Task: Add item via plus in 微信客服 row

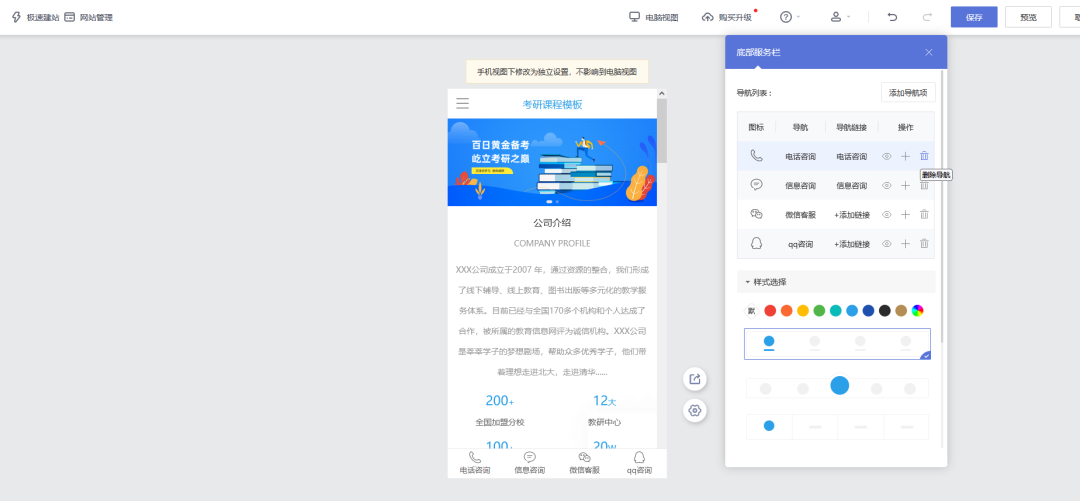Action: 905,214
